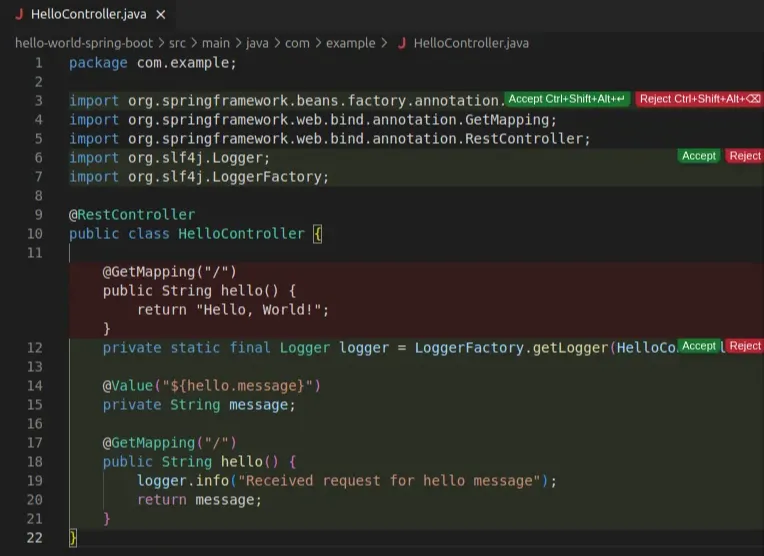This screenshot has width=764, height=556.
Task: Accept the slf4j Logger import change
Action: [x=698, y=156]
